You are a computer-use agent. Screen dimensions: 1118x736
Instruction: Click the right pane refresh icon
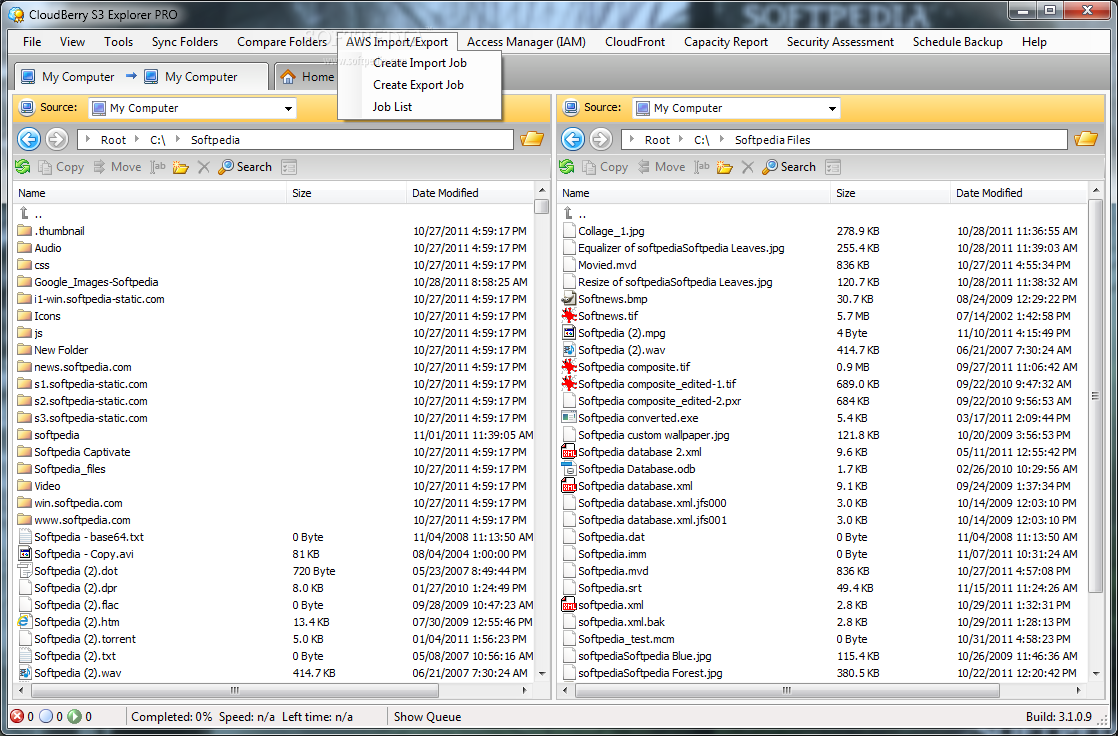coord(567,167)
